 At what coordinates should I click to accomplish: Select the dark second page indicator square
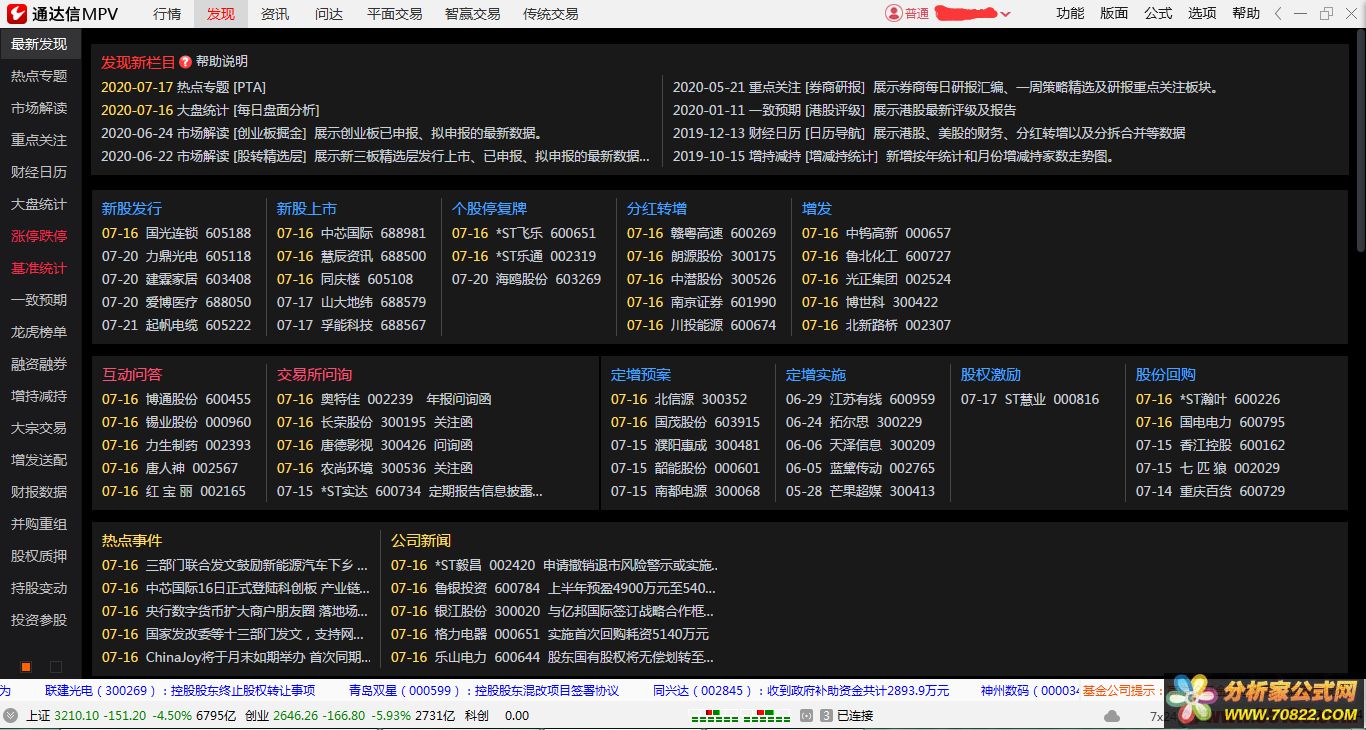(x=56, y=667)
